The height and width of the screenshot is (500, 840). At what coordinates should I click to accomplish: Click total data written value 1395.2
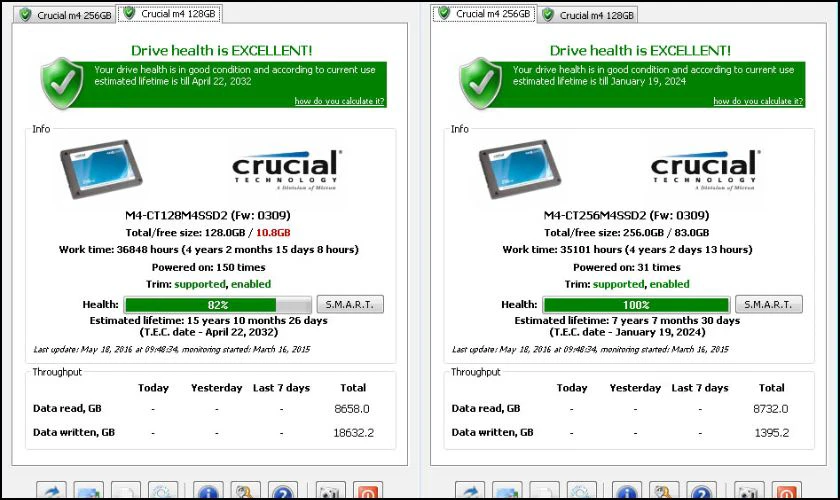[771, 433]
